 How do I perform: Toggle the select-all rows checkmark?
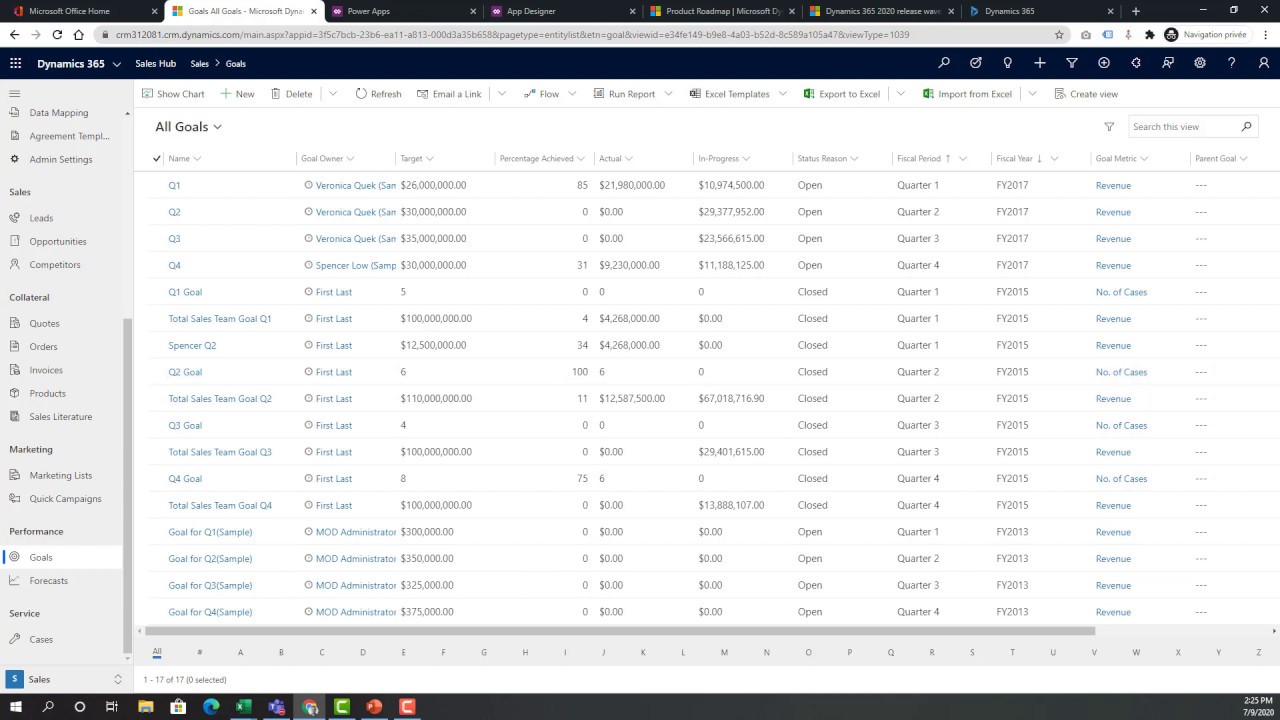coord(157,158)
